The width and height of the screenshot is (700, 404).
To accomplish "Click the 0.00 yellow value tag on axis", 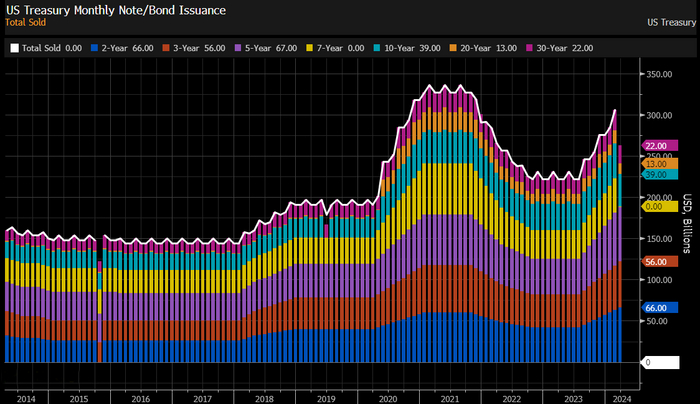I will tap(657, 206).
